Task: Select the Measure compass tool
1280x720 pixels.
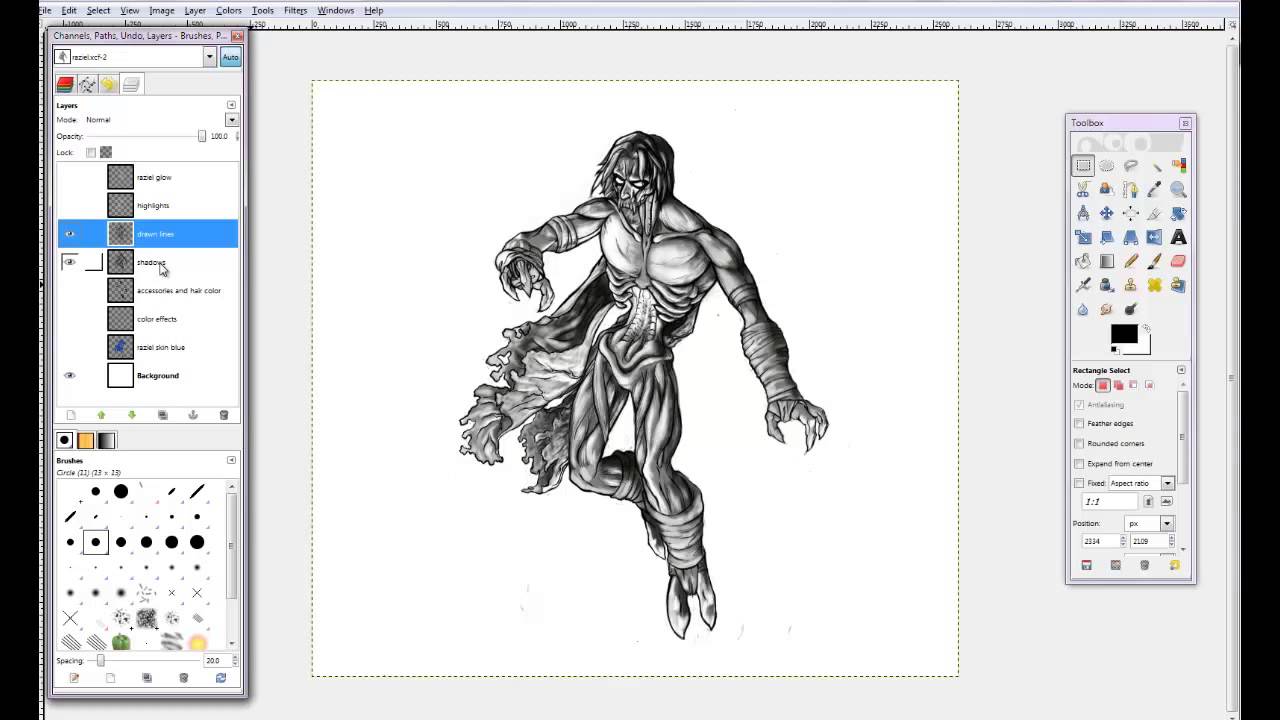Action: pos(1083,213)
